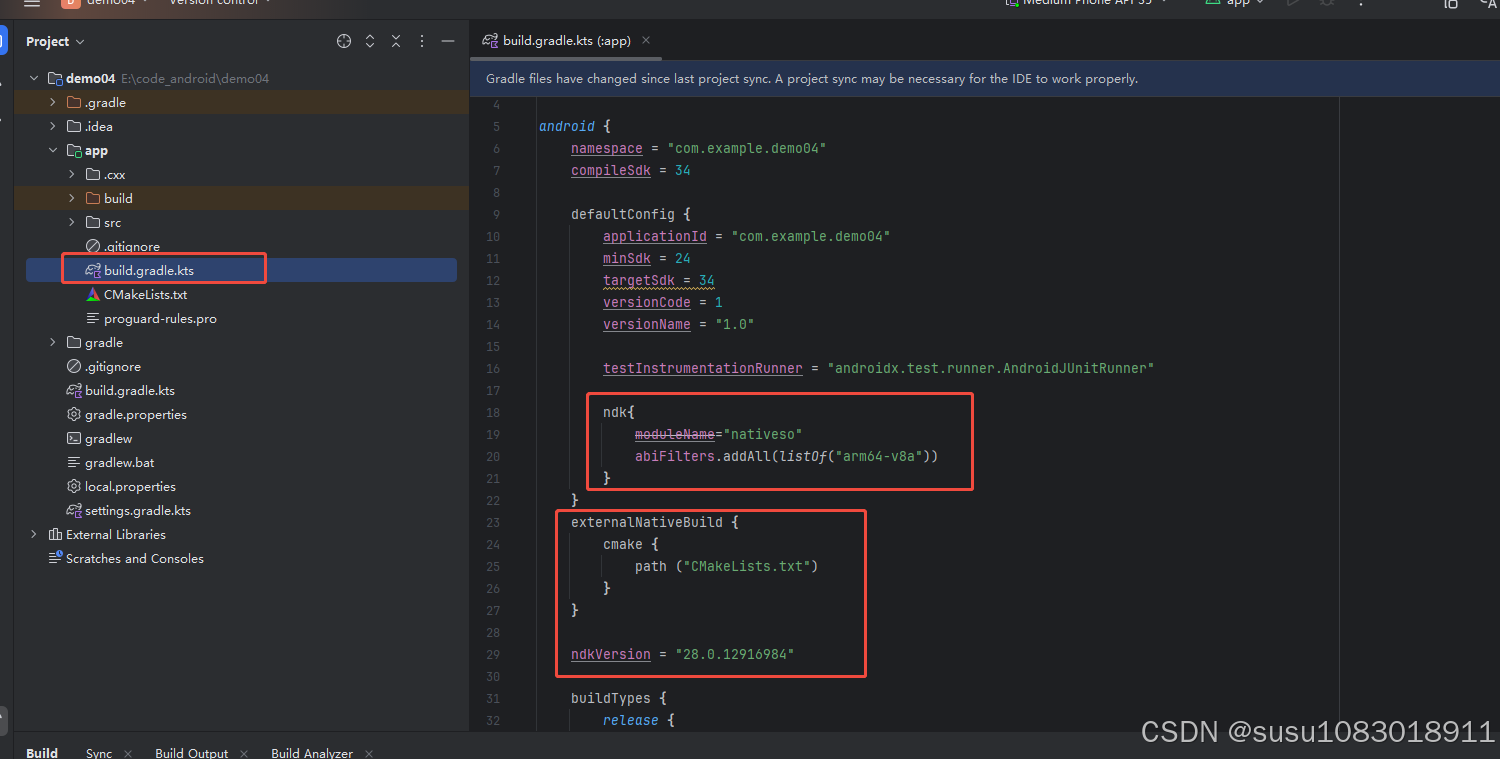Select gradle.properties file in the tree
1500x759 pixels.
click(135, 414)
